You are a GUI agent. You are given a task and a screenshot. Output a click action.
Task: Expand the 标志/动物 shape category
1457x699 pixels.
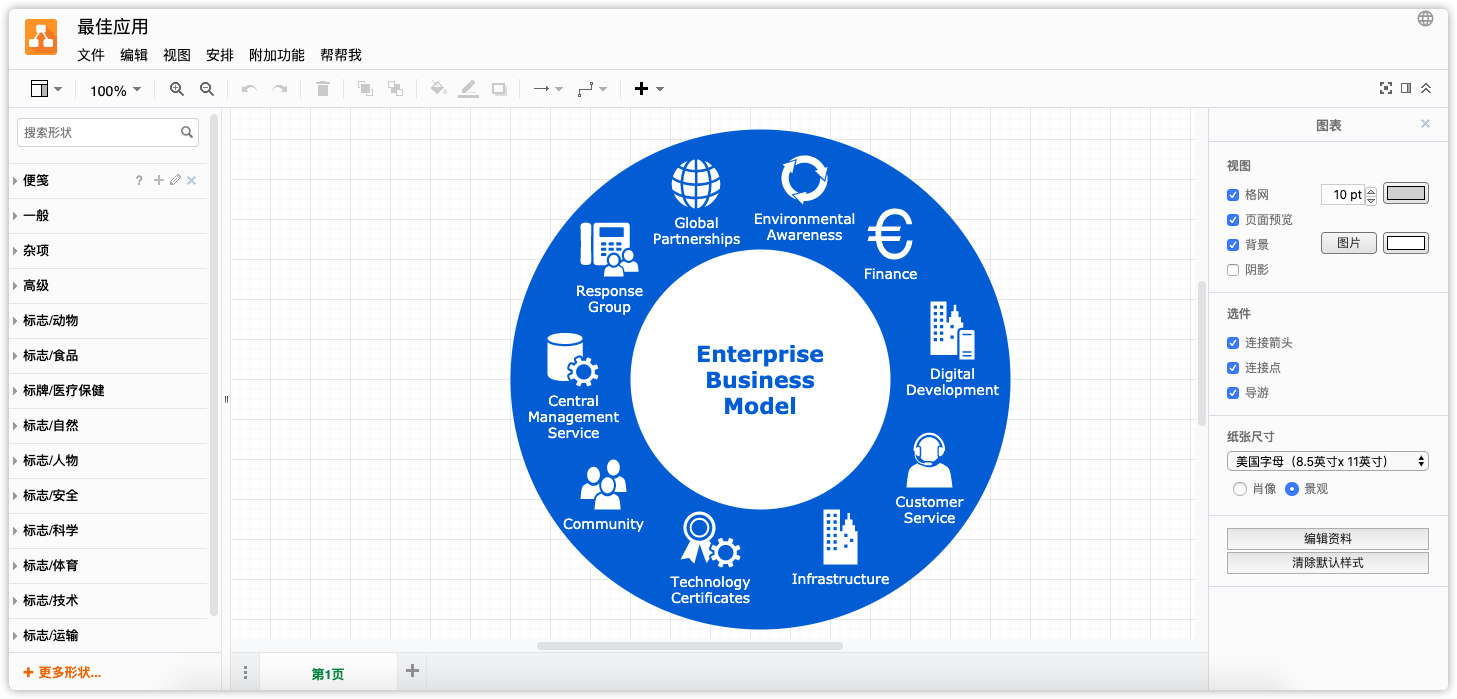coord(108,320)
